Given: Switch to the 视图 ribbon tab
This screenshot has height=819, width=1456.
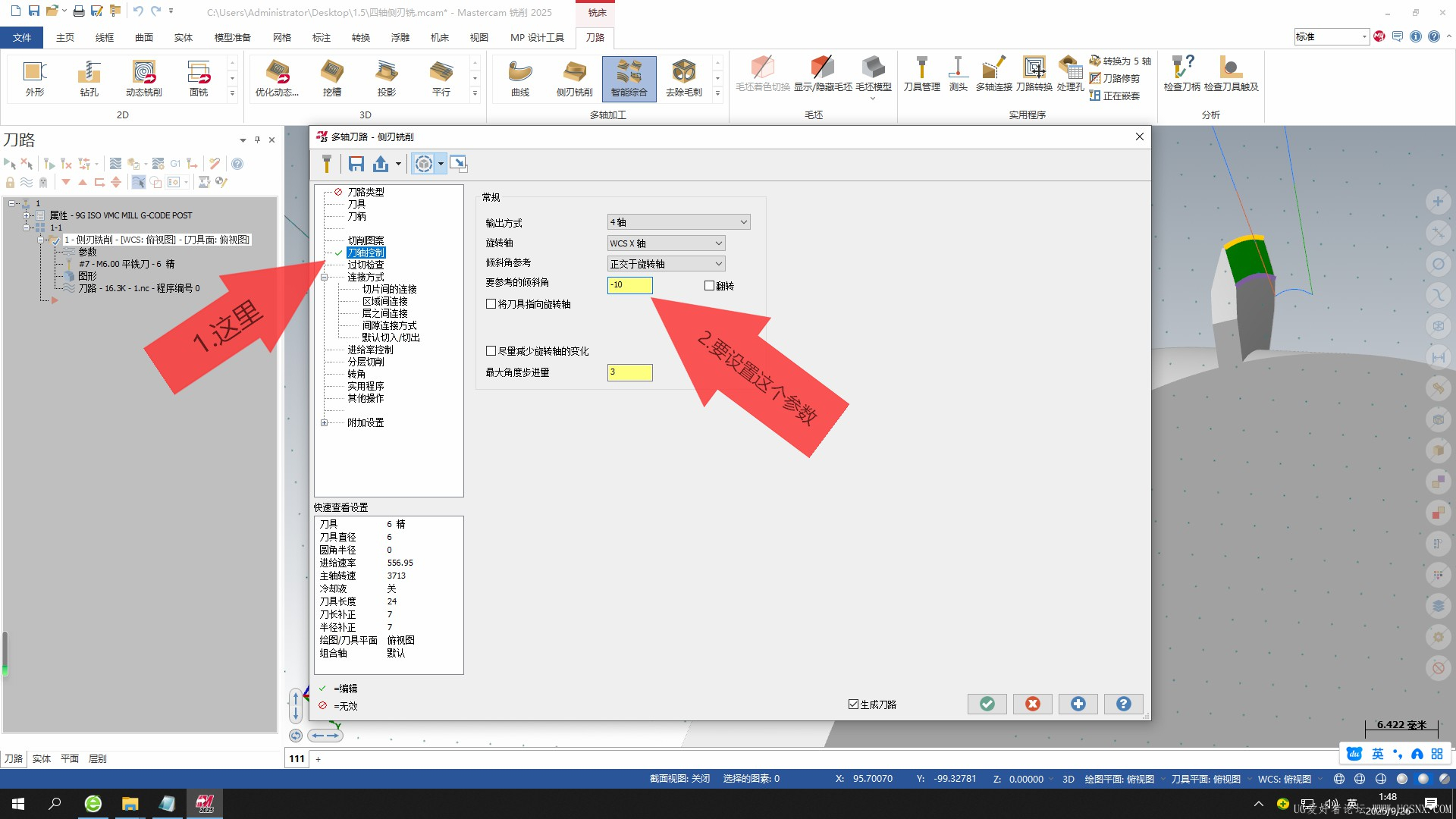Looking at the screenshot, I should tap(479, 37).
